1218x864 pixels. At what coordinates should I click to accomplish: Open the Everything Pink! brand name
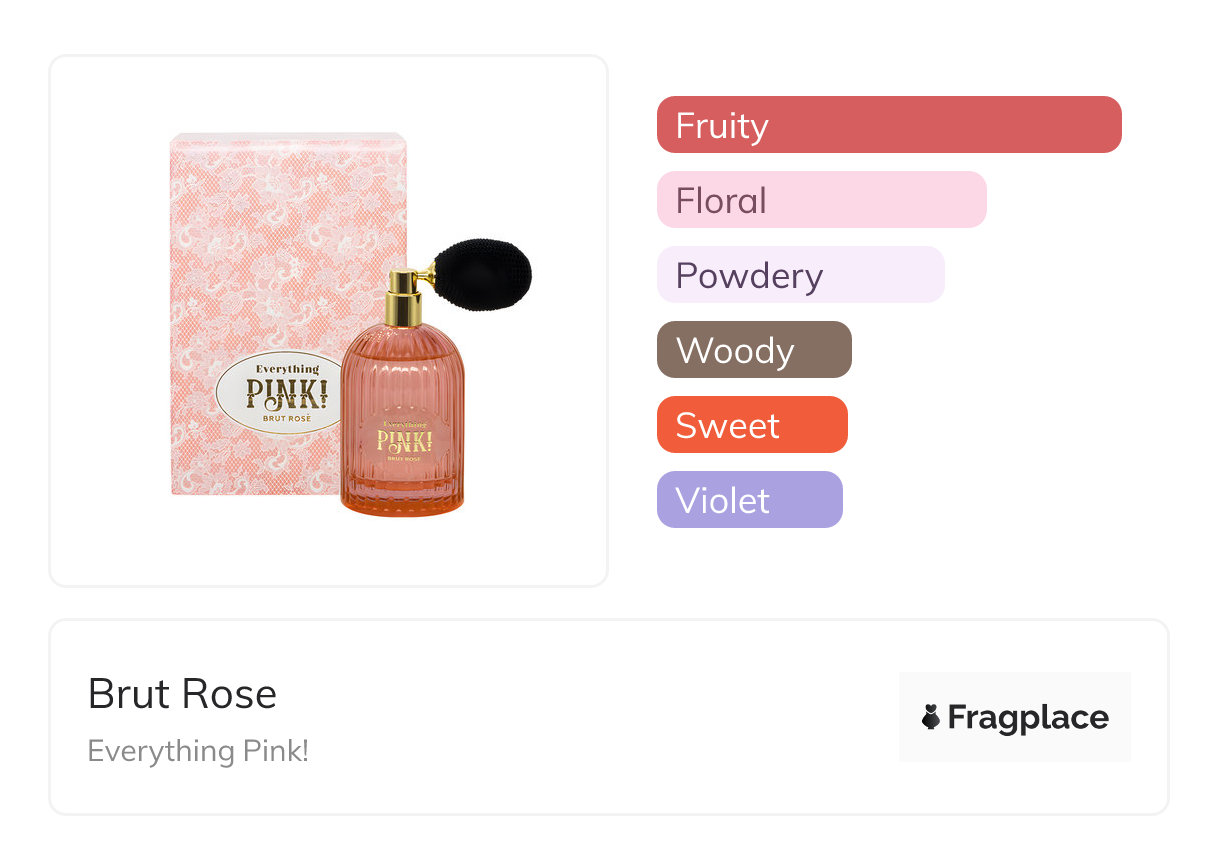click(198, 751)
